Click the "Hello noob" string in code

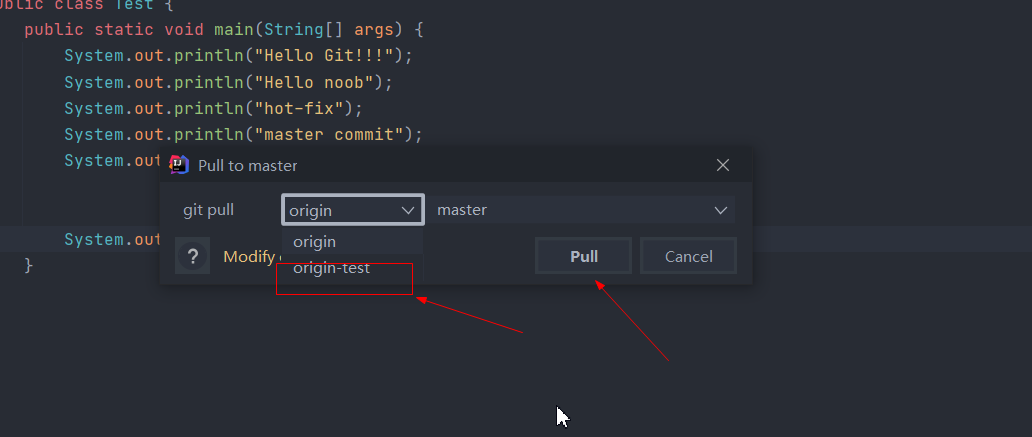click(x=314, y=82)
